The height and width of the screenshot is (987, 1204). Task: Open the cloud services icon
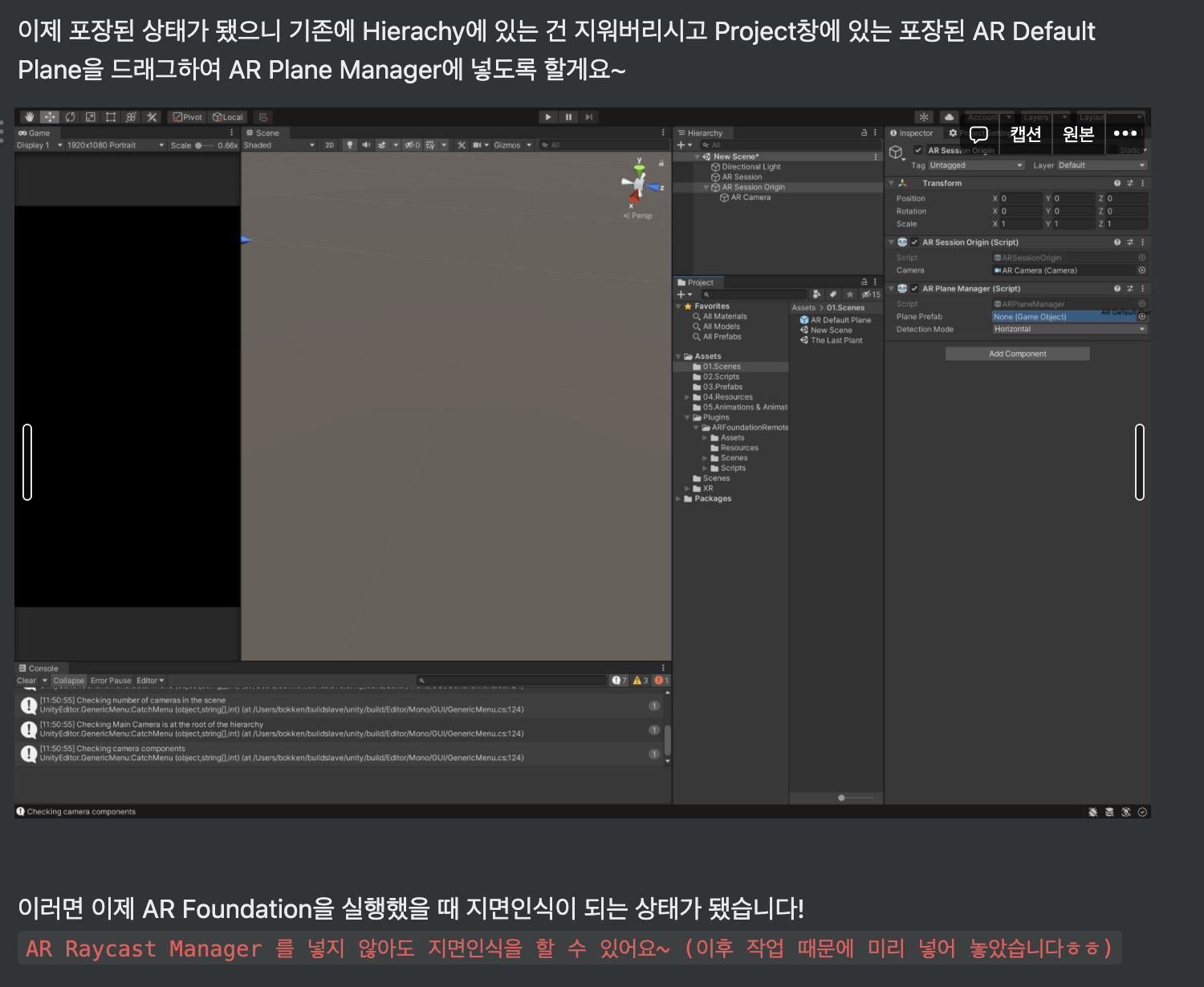949,117
